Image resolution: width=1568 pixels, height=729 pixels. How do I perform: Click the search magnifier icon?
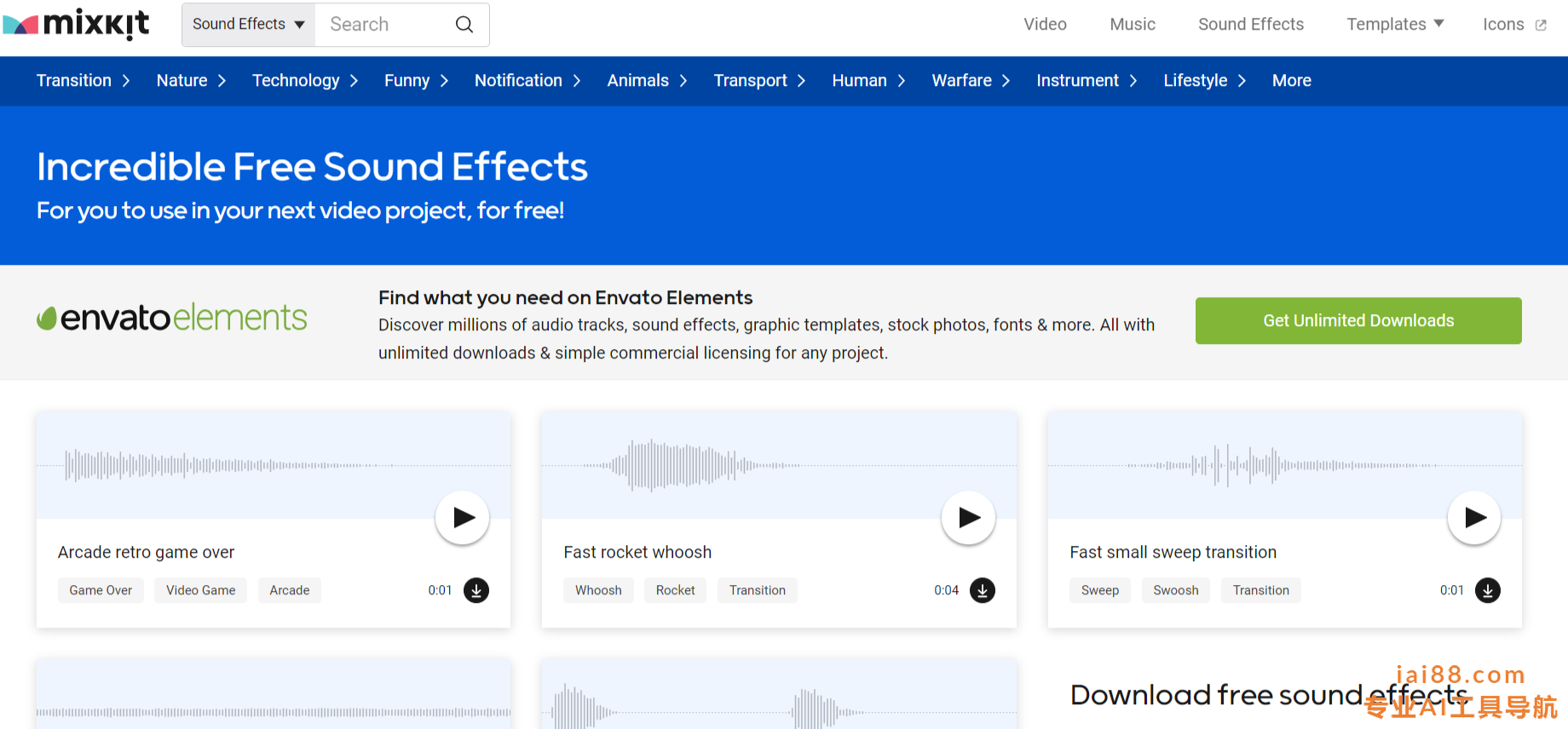point(464,25)
